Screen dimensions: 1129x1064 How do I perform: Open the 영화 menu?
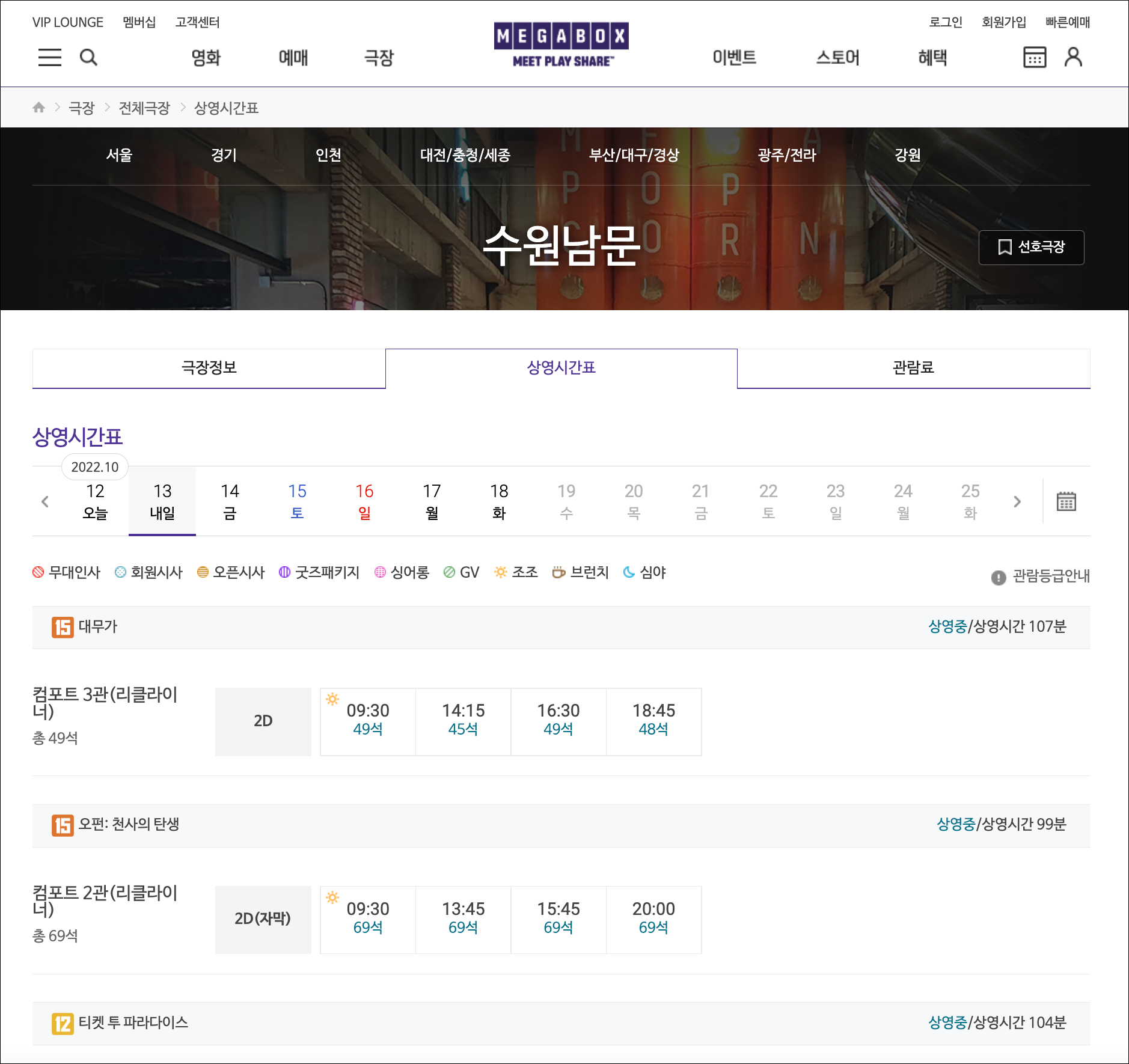click(x=206, y=58)
